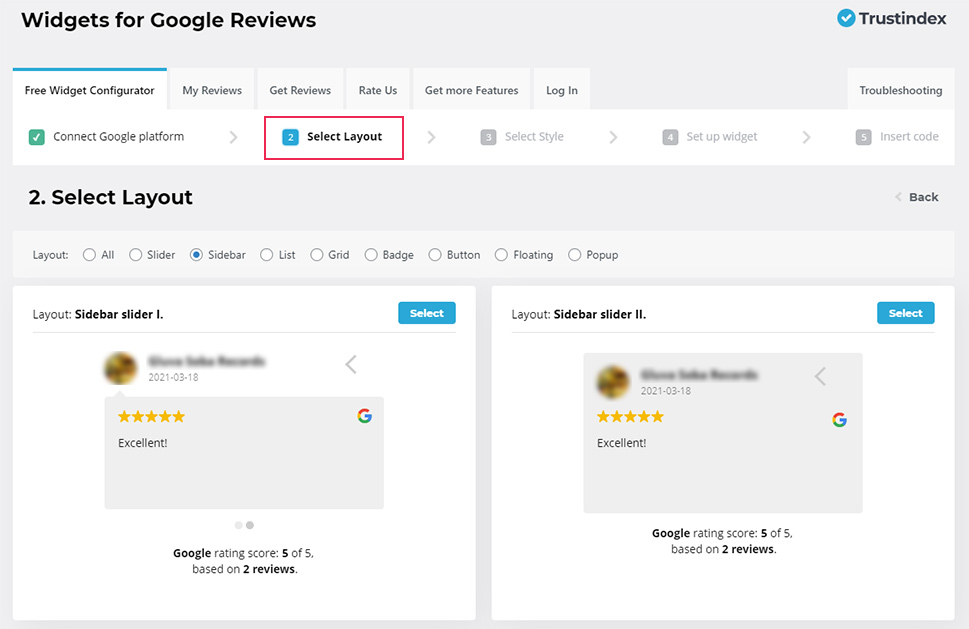Switch to the Log In tab

[x=562, y=90]
